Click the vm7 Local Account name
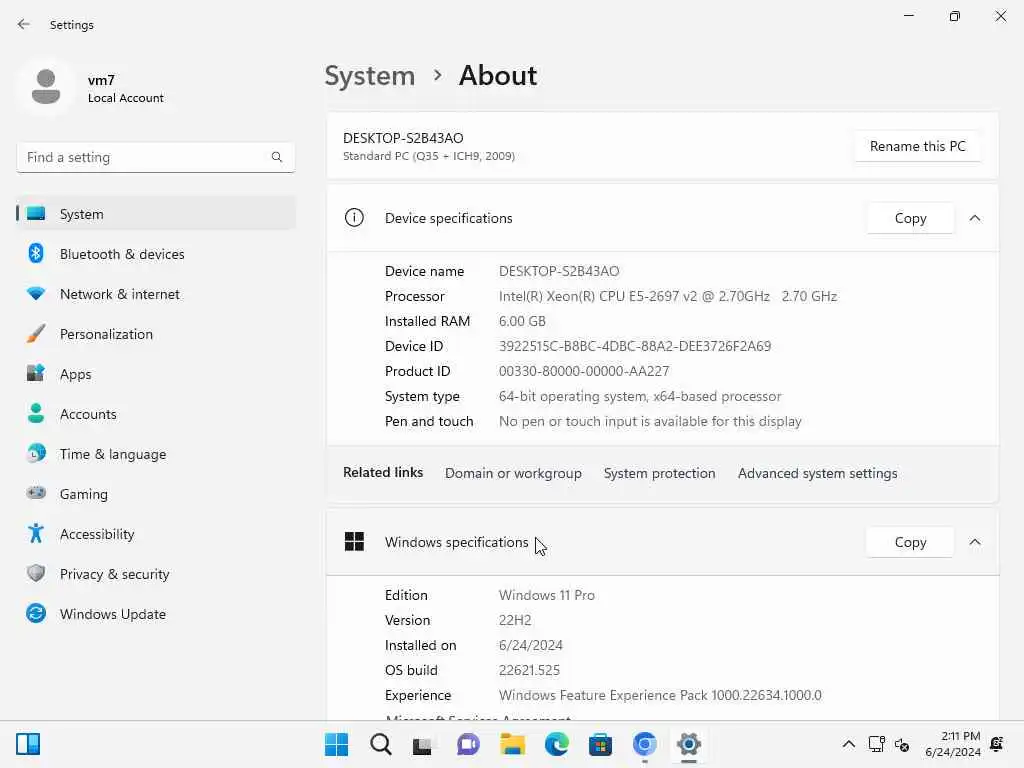Viewport: 1024px width, 768px height. point(125,89)
